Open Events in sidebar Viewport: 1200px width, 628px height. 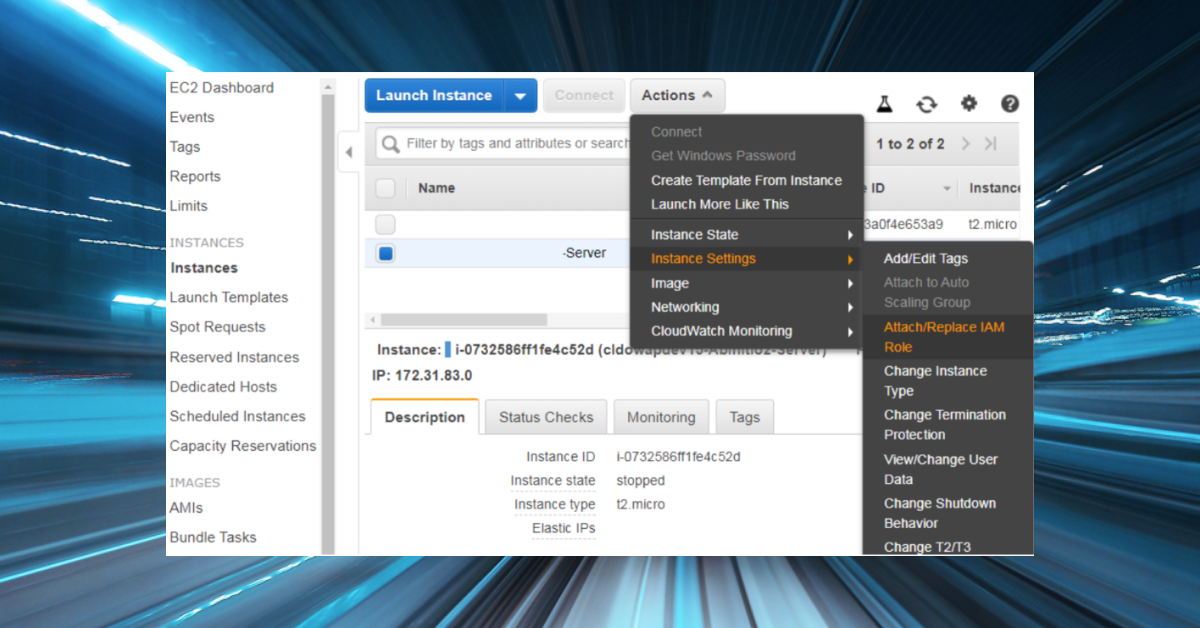point(192,117)
